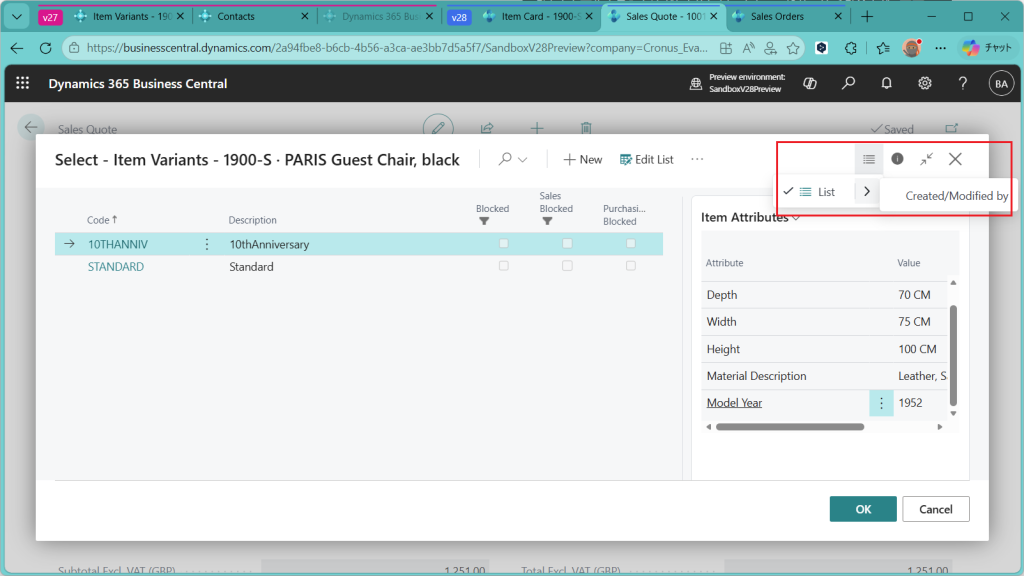This screenshot has width=1024, height=576.
Task: Toggle the FactBox information pane icon
Action: 897,159
